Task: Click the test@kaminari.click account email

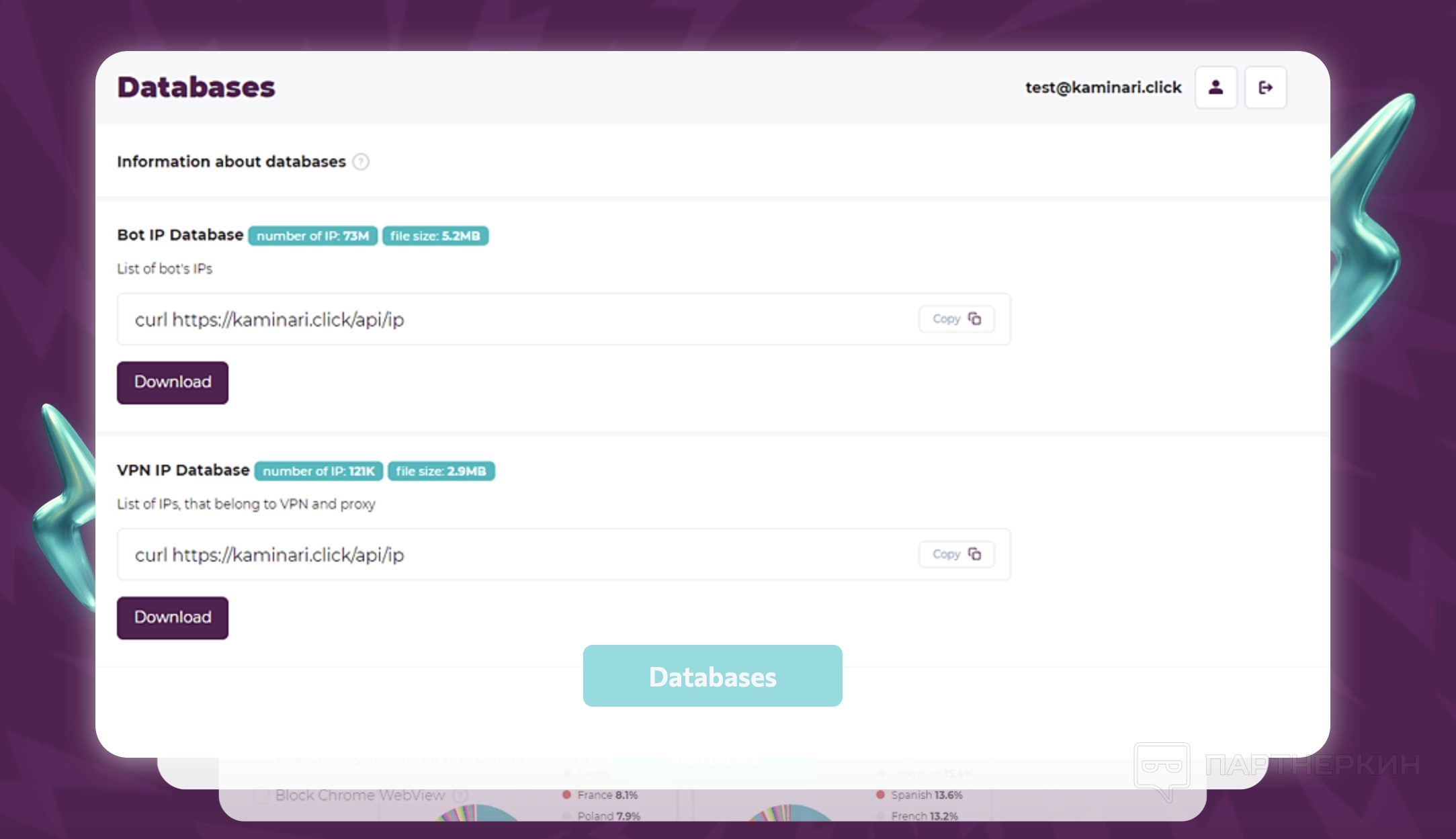Action: [1103, 87]
